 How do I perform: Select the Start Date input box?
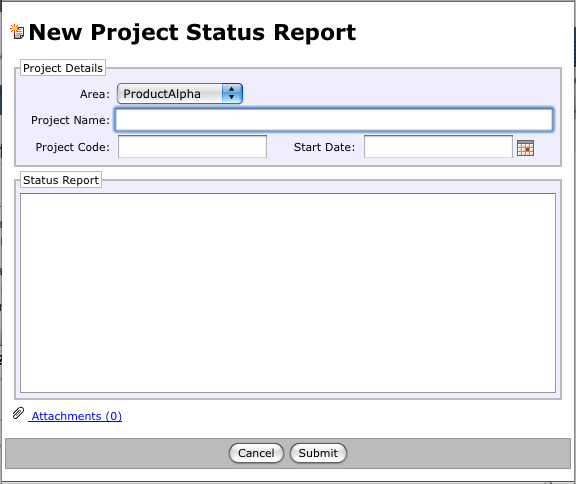pos(438,147)
